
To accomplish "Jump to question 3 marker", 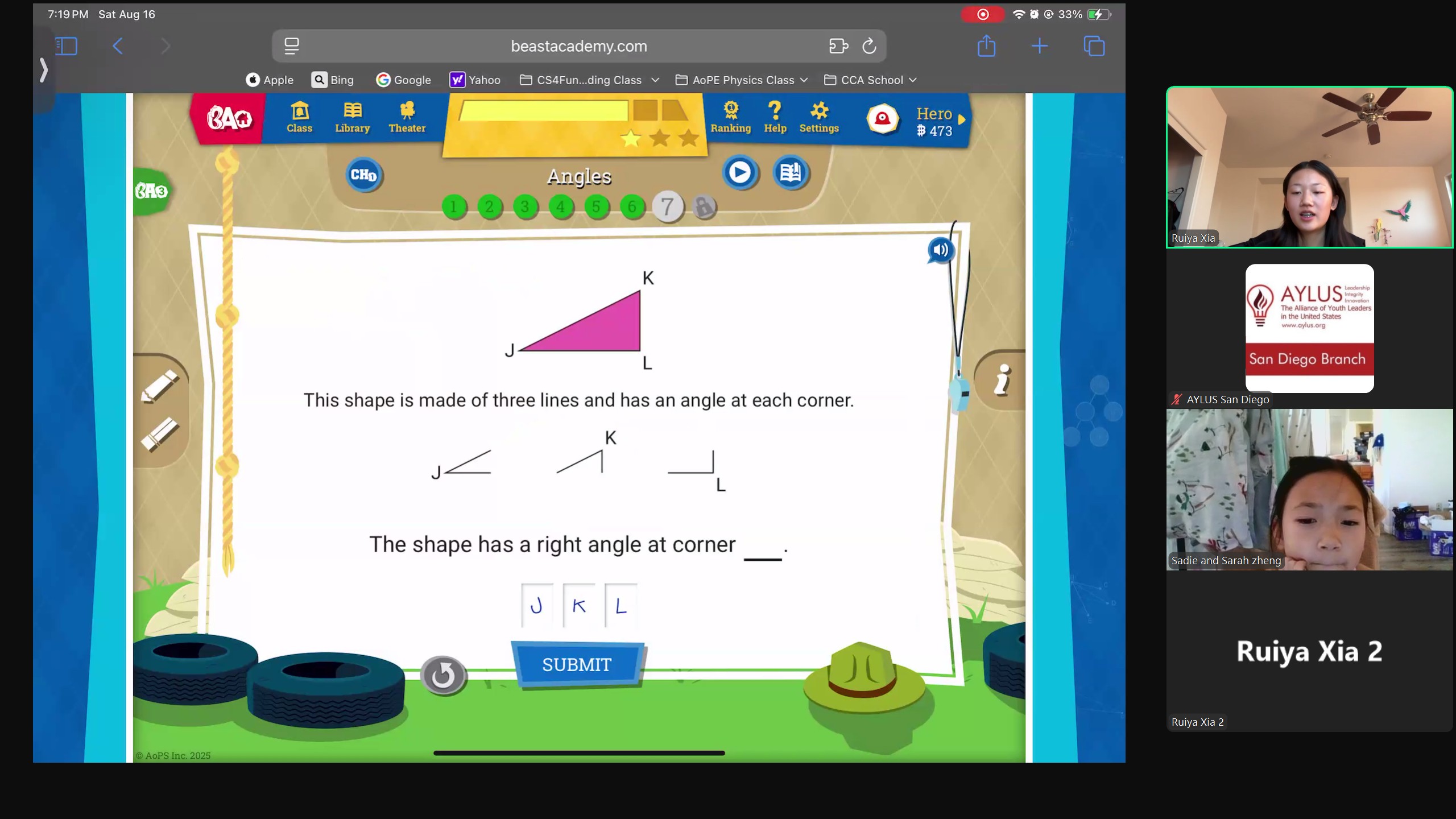I will pyautogui.click(x=525, y=207).
